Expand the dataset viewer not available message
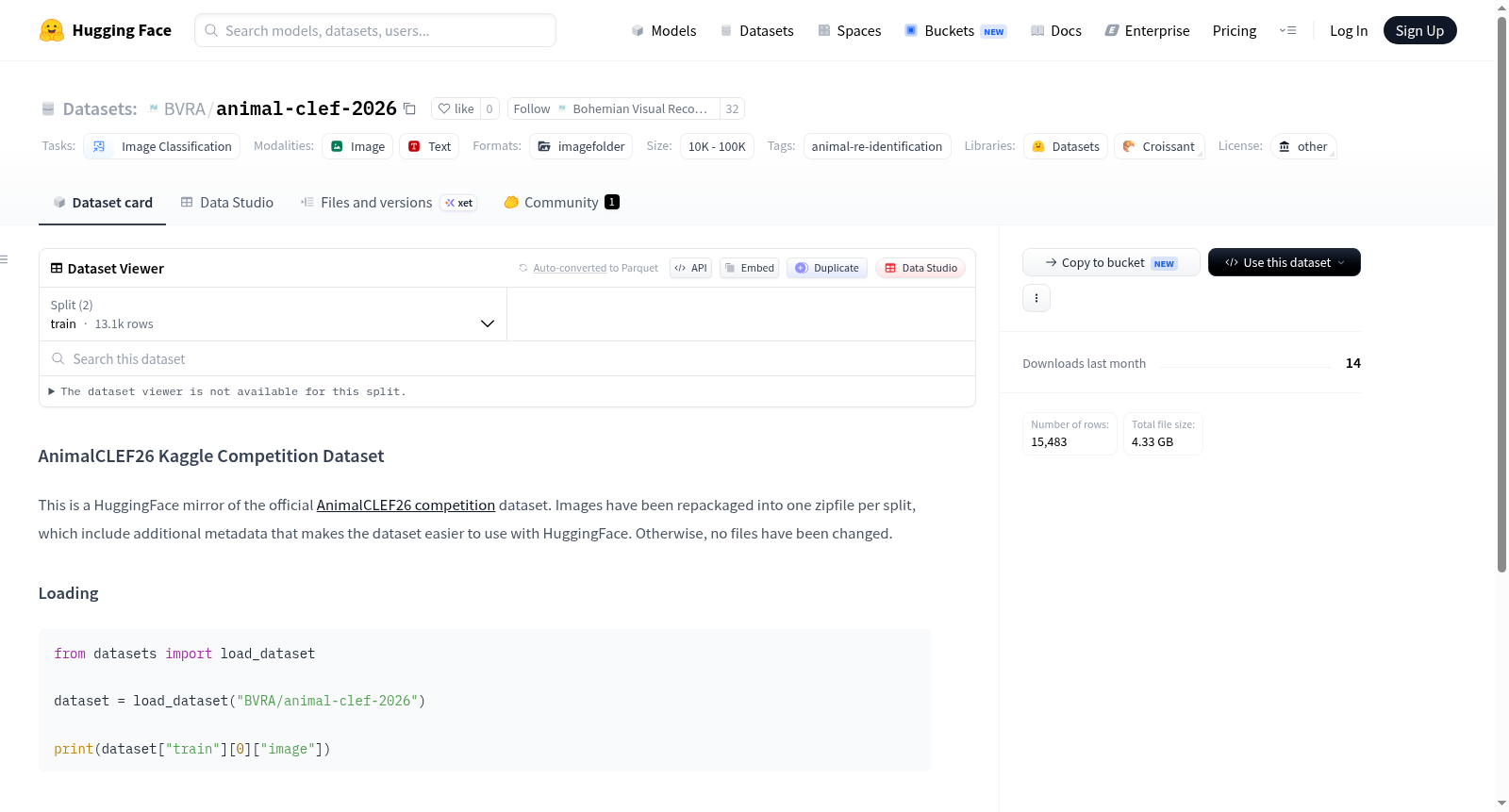 227,391
